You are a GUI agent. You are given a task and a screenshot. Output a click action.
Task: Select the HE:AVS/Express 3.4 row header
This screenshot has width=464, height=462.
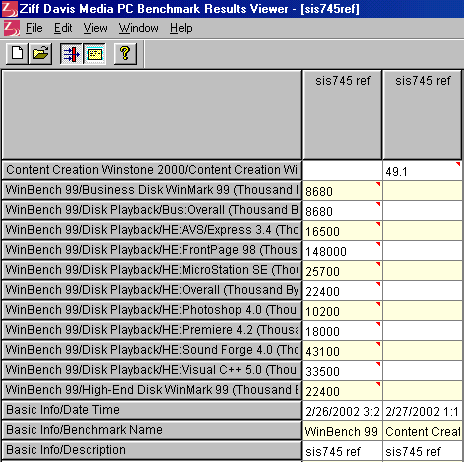[152, 230]
